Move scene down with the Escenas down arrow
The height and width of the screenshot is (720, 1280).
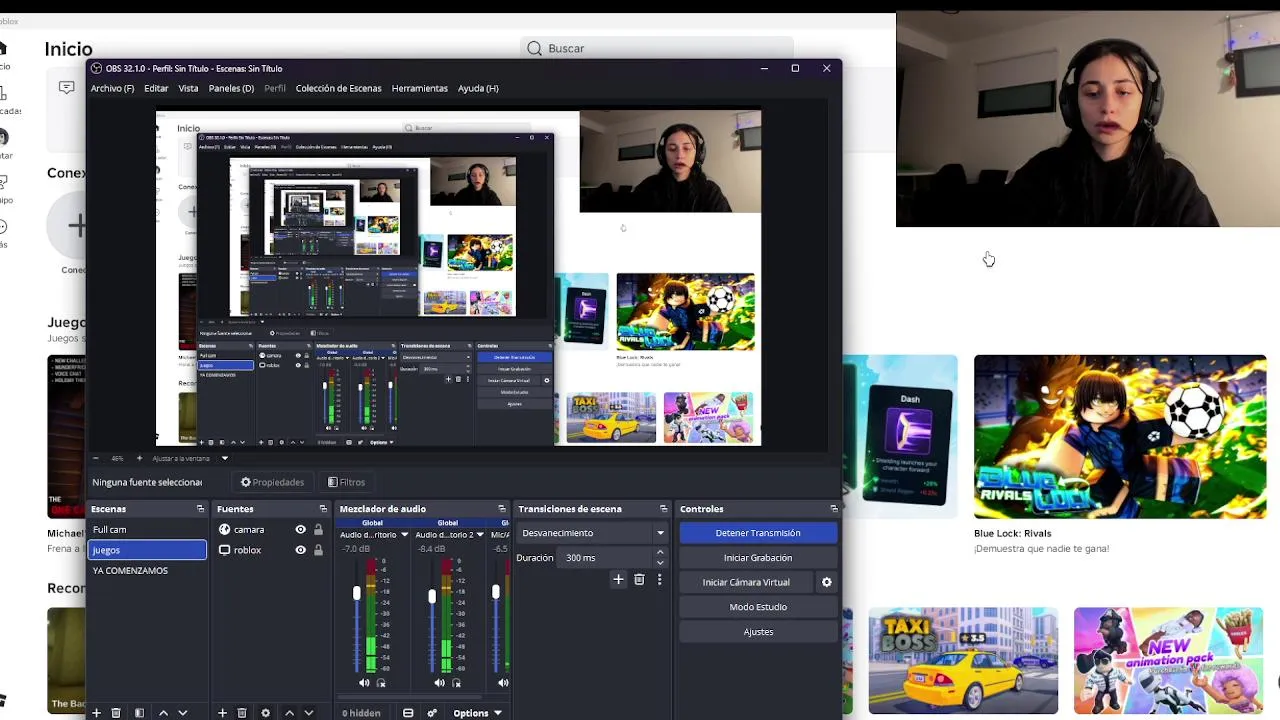click(182, 713)
